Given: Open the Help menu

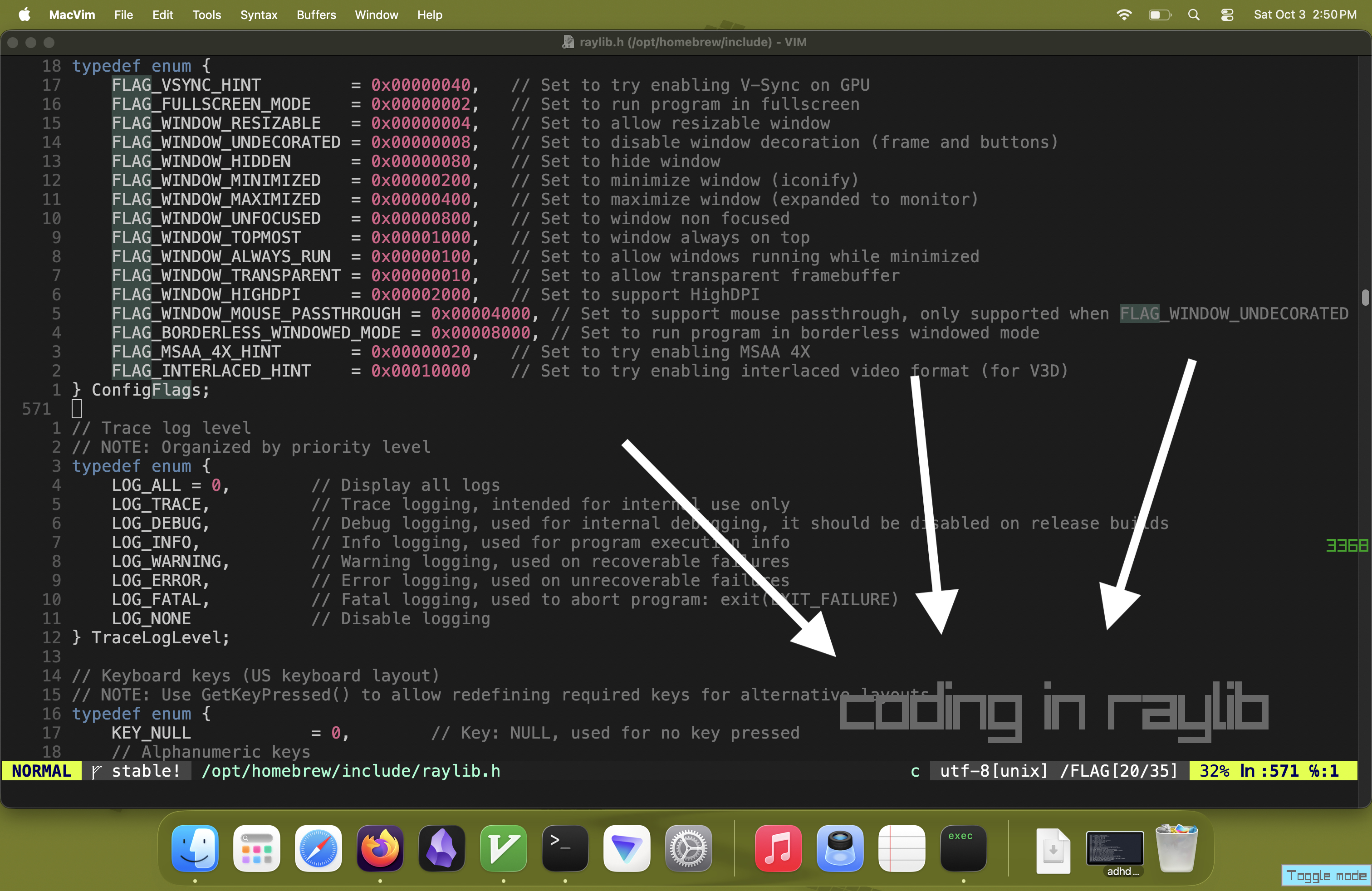Looking at the screenshot, I should tap(430, 15).
